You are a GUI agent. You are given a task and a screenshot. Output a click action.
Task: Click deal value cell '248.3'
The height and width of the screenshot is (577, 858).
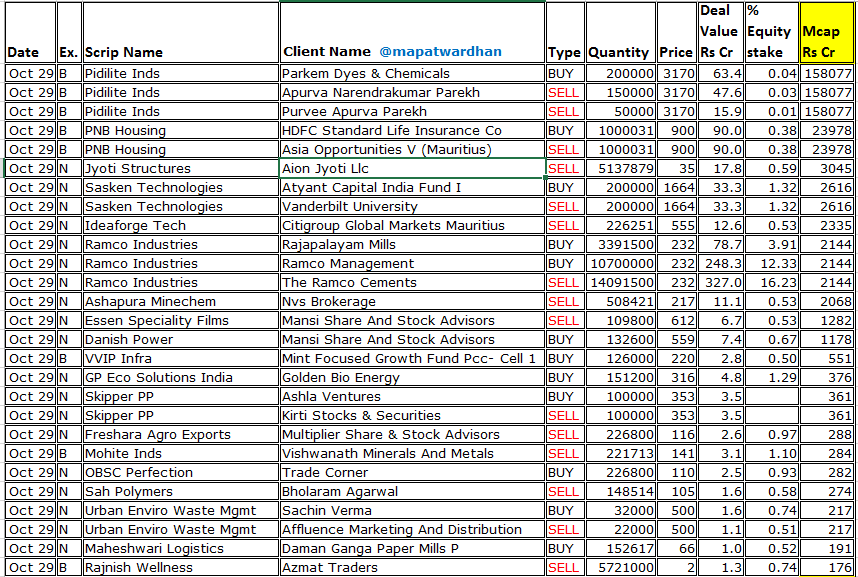[x=721, y=263]
